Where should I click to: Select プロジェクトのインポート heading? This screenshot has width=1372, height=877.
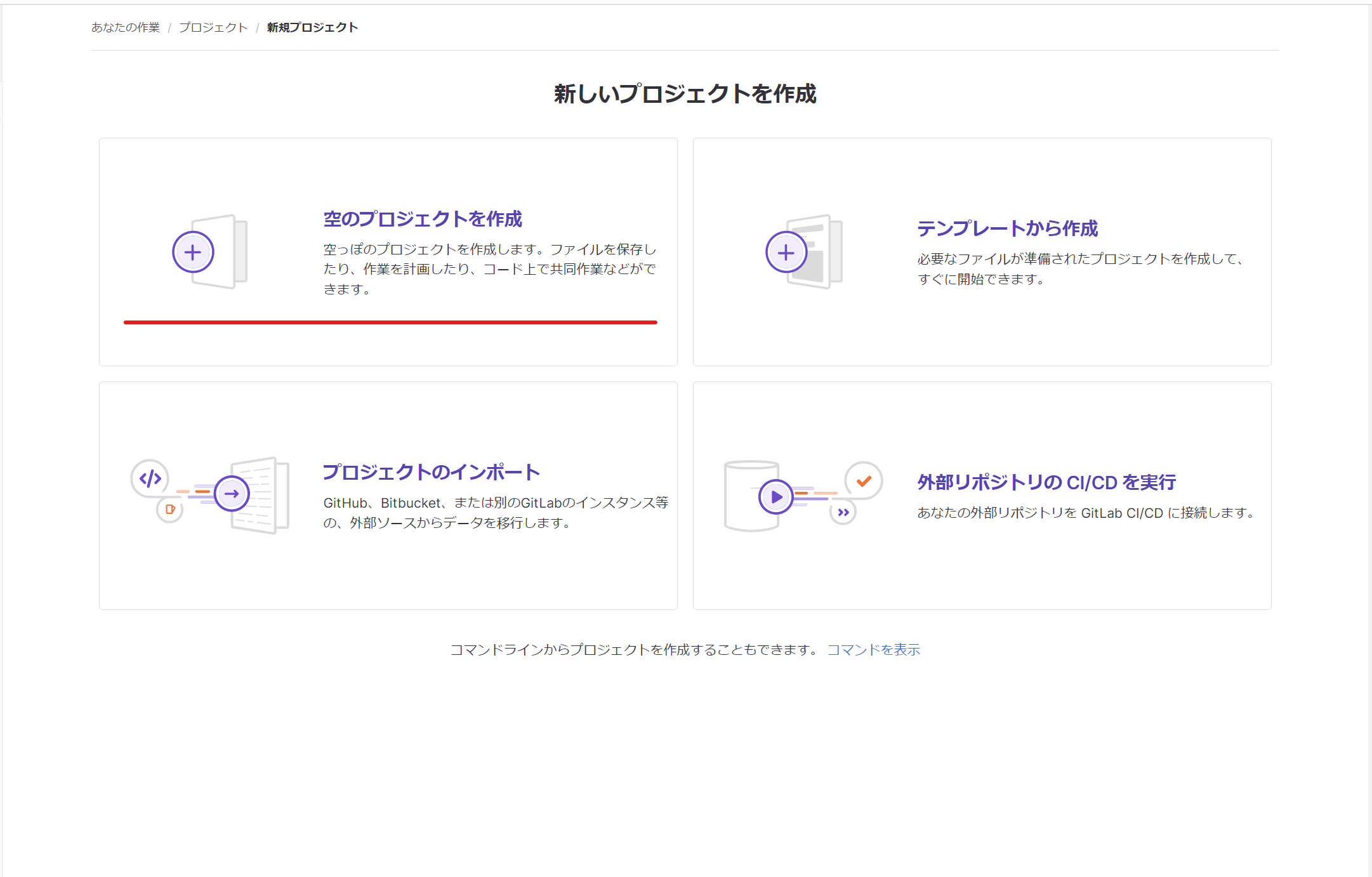[x=431, y=472]
